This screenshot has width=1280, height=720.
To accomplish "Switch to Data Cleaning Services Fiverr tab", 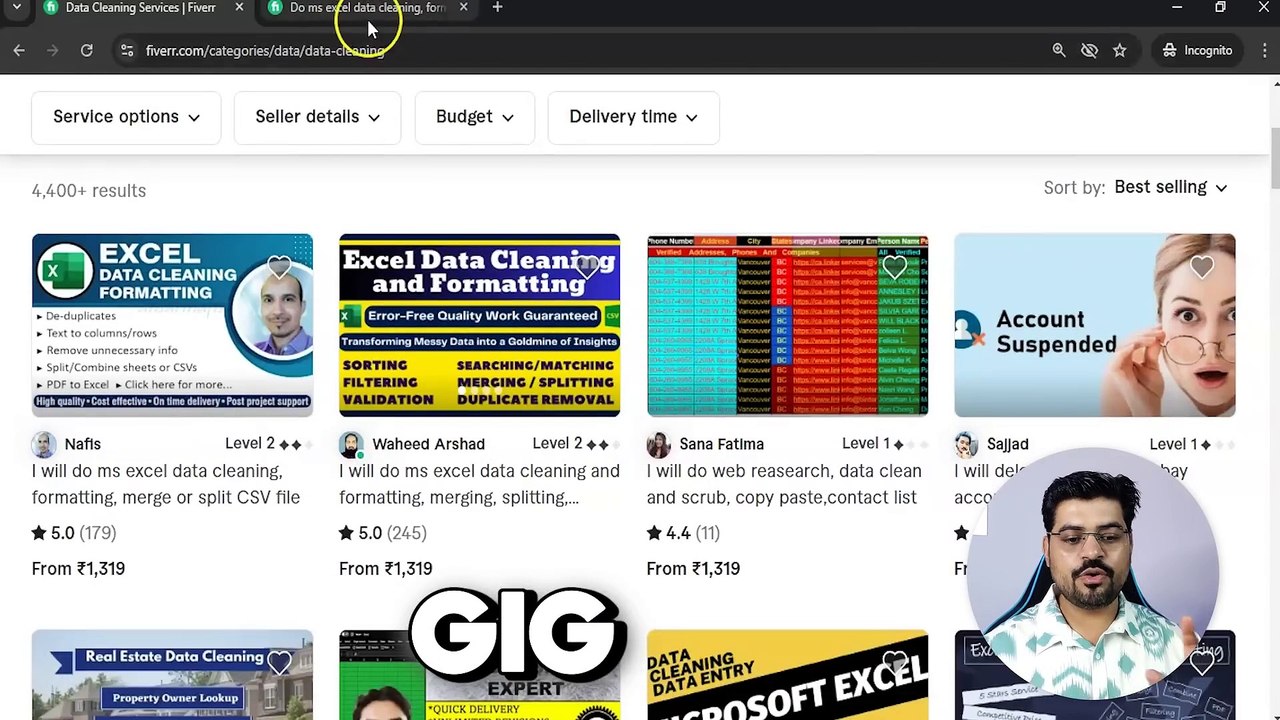I will (140, 8).
